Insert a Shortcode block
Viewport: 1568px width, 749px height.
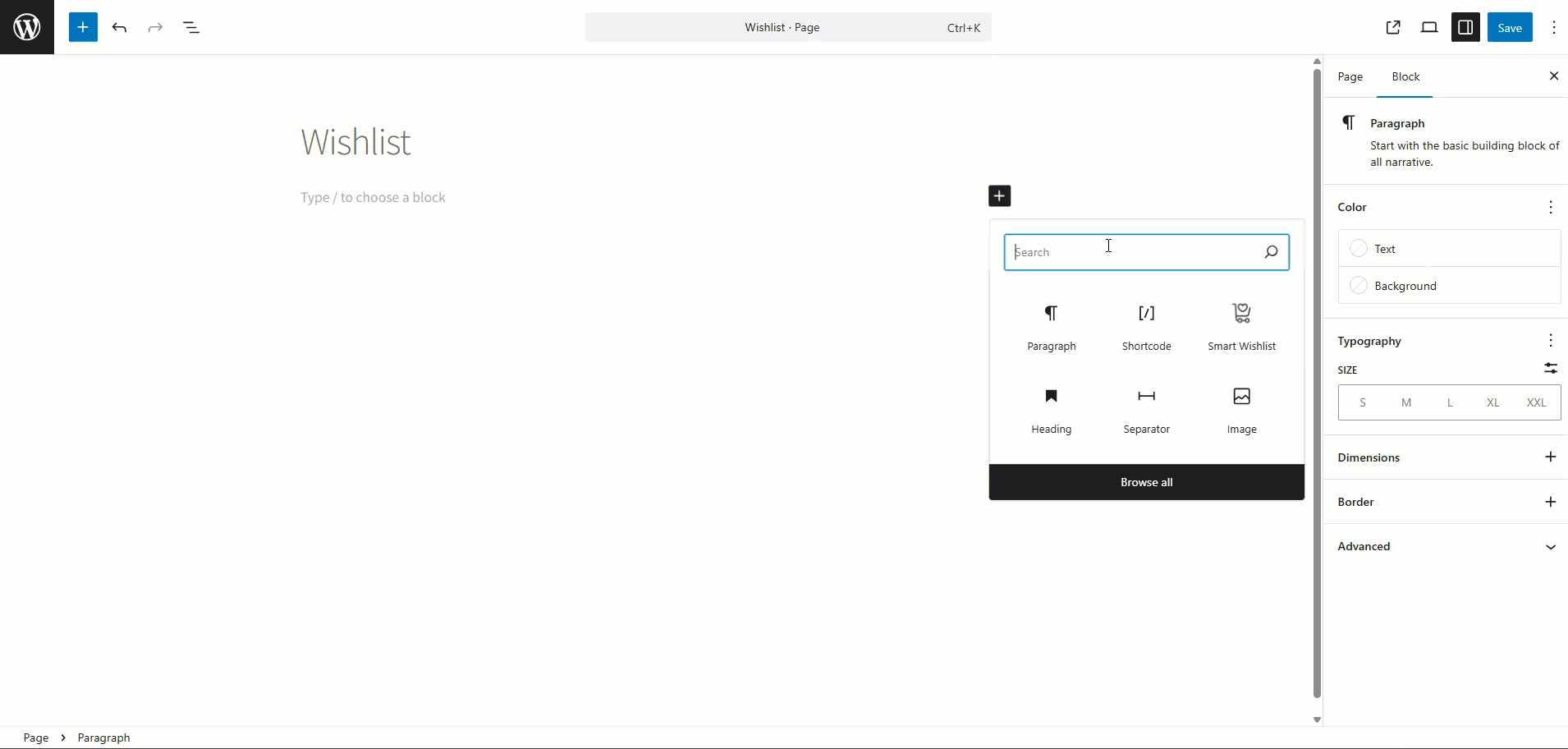pos(1146,327)
